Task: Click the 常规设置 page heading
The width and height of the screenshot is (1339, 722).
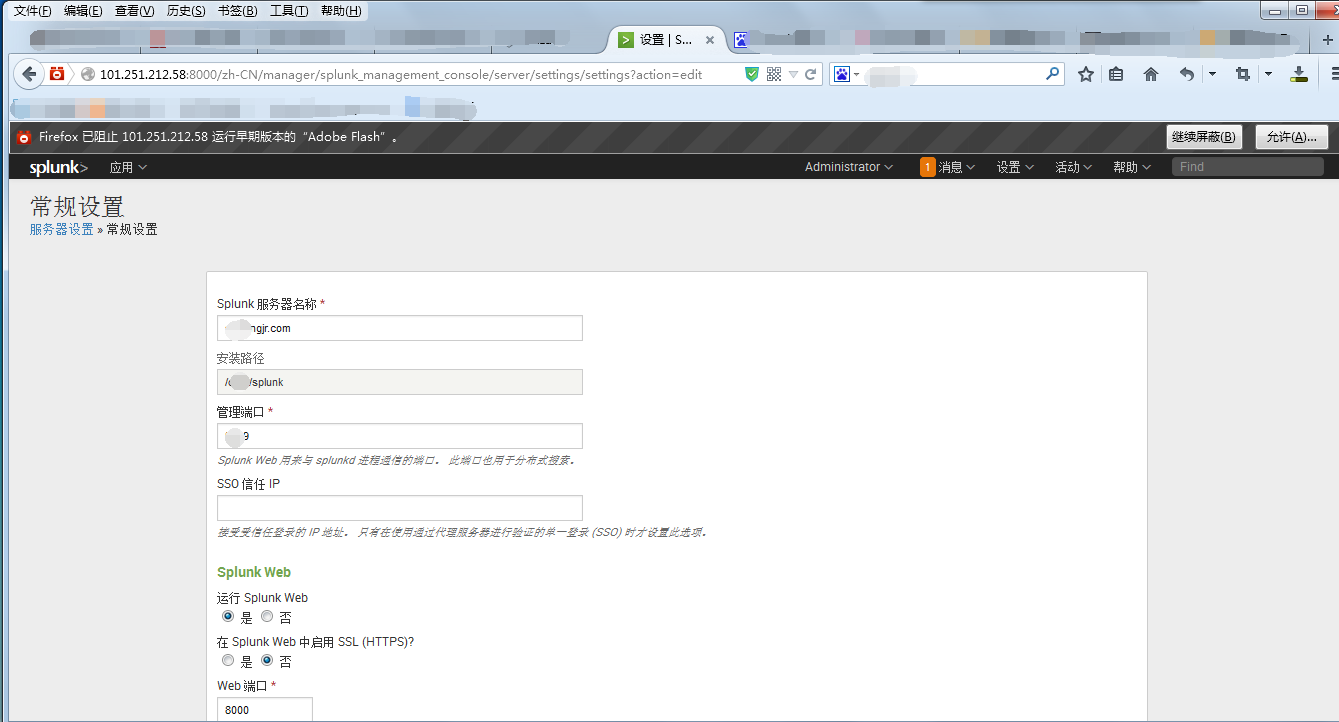Action: click(x=77, y=207)
